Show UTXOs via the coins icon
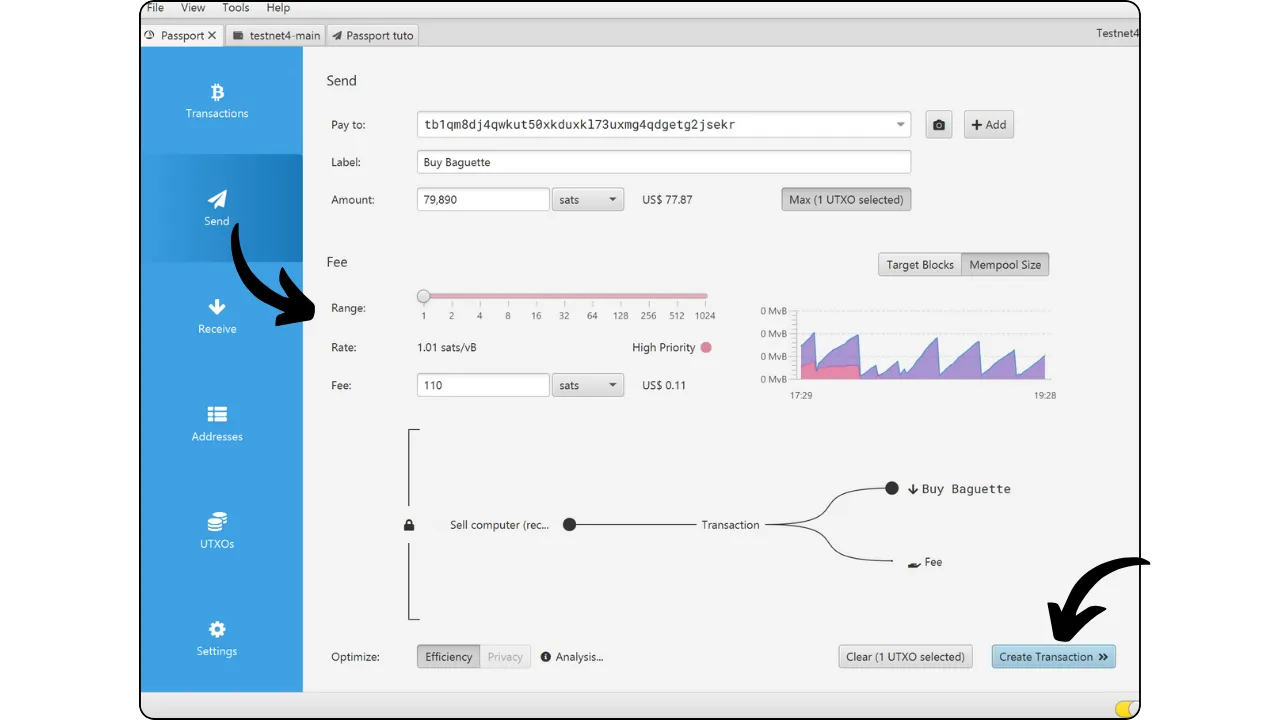The height and width of the screenshot is (720, 1280). pyautogui.click(x=217, y=522)
